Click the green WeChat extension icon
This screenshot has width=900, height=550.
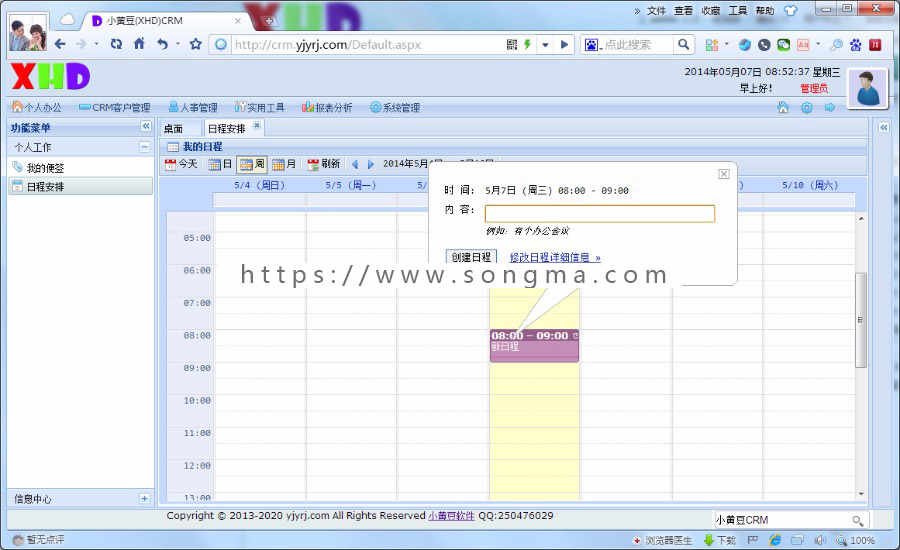[x=783, y=45]
